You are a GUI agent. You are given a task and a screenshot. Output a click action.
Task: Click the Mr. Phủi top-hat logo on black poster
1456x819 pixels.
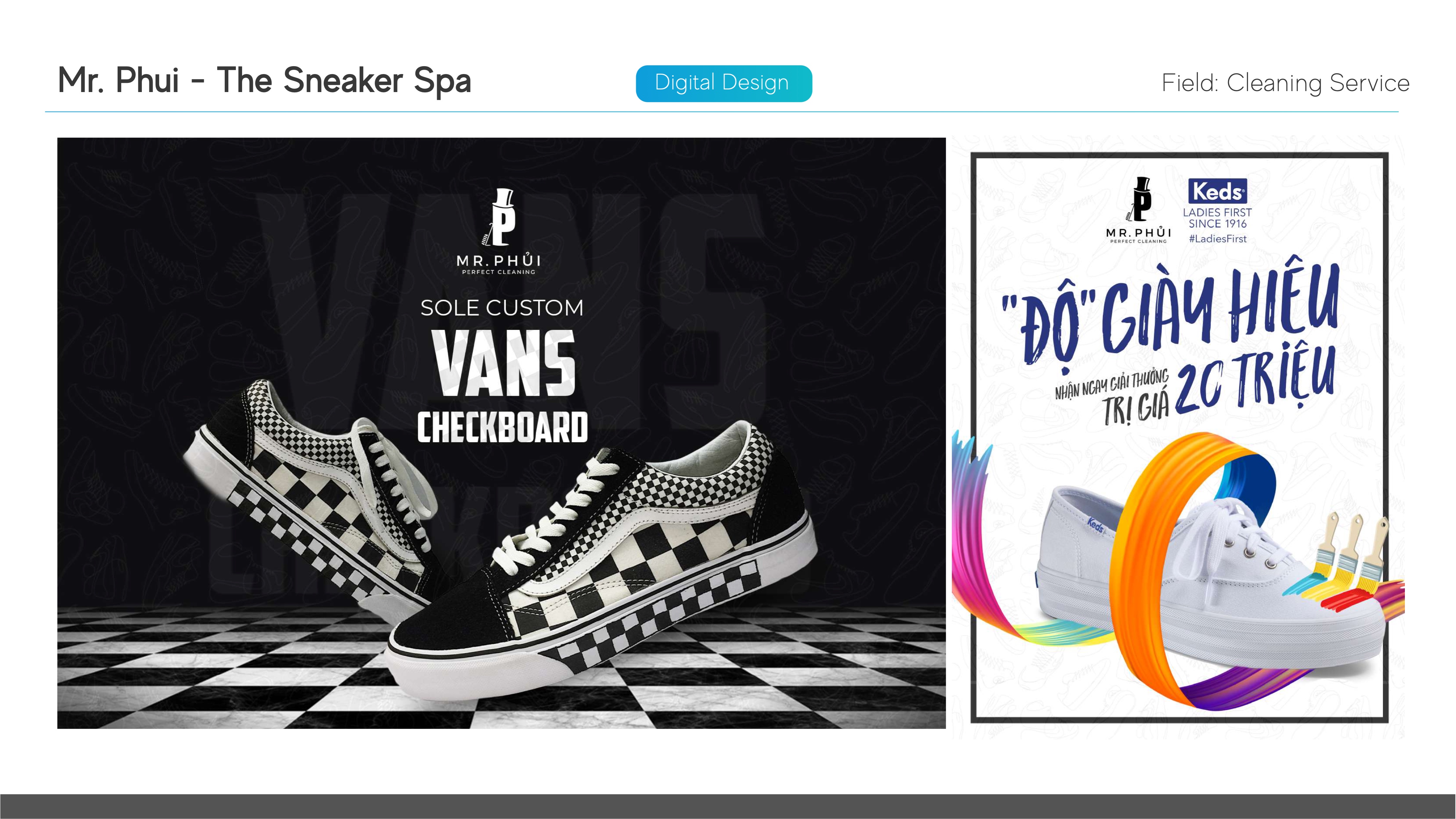click(499, 231)
